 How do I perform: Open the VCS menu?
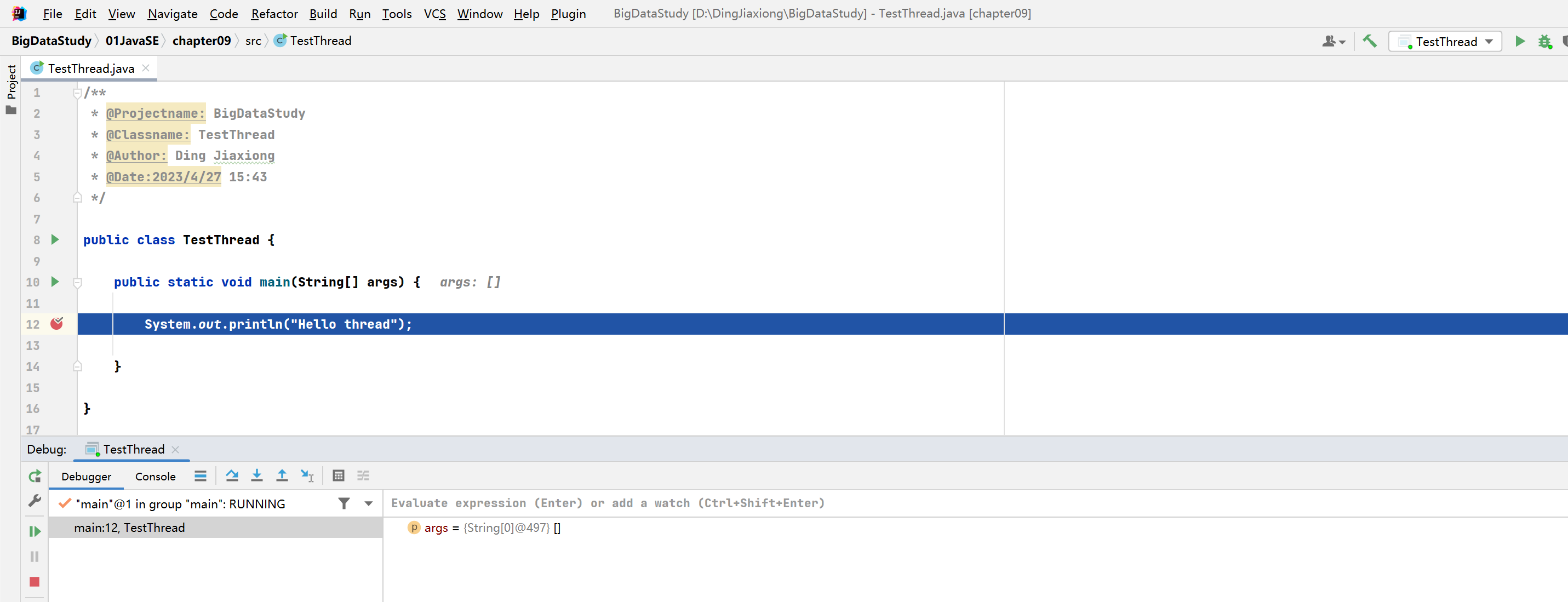point(434,13)
